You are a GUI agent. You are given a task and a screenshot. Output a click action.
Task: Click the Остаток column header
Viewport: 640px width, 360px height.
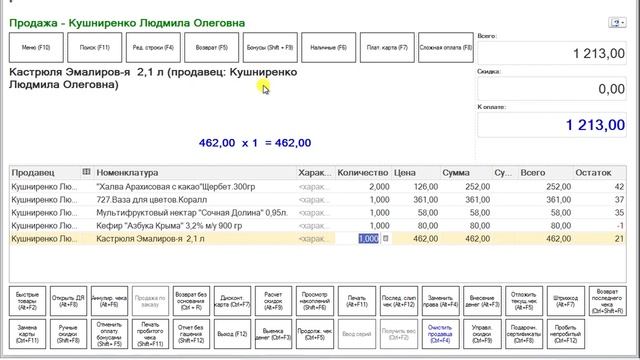[599, 172]
